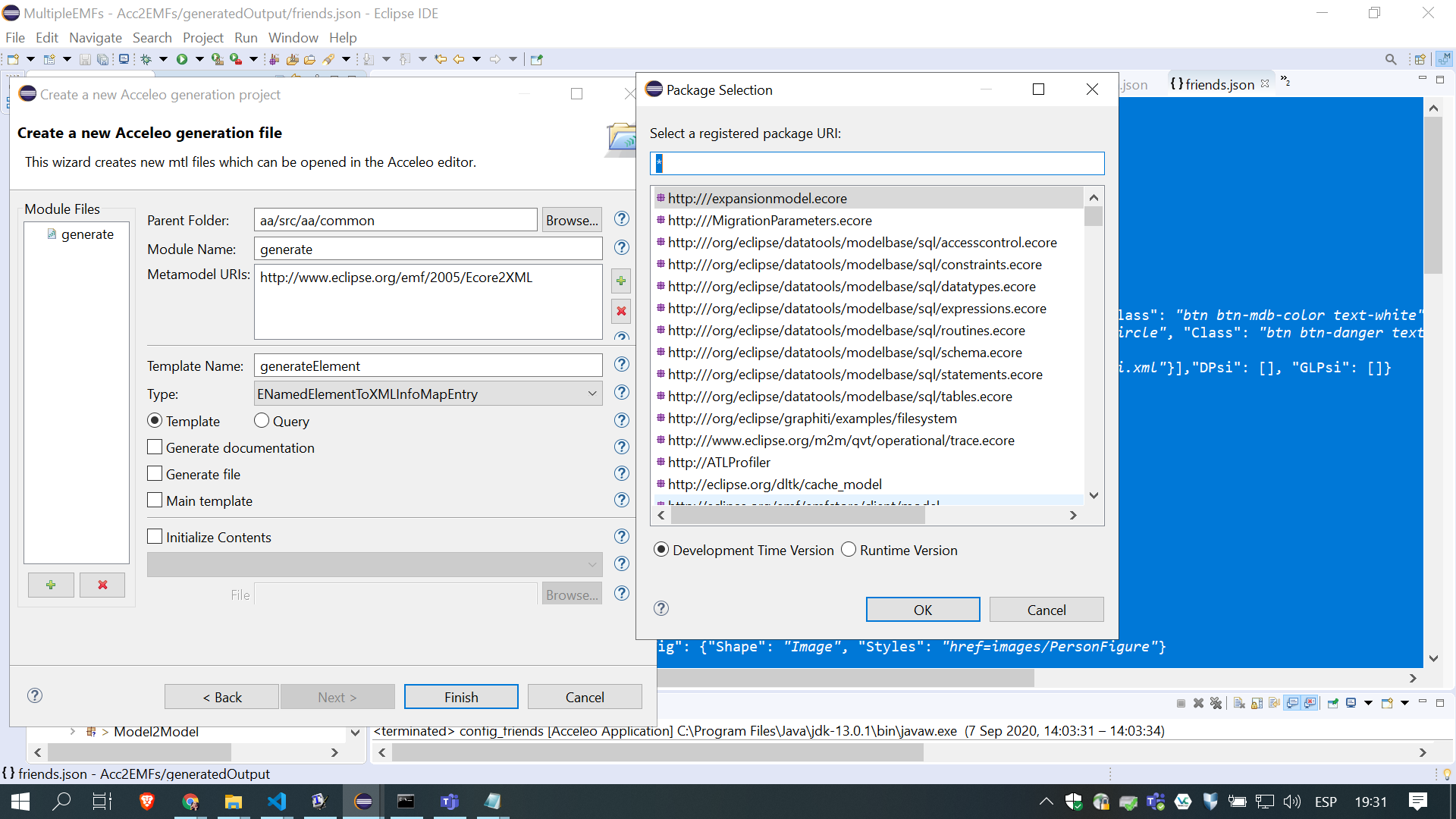Enable Initialize Contents checkbox
Screen dimensions: 1456x819
coord(155,537)
